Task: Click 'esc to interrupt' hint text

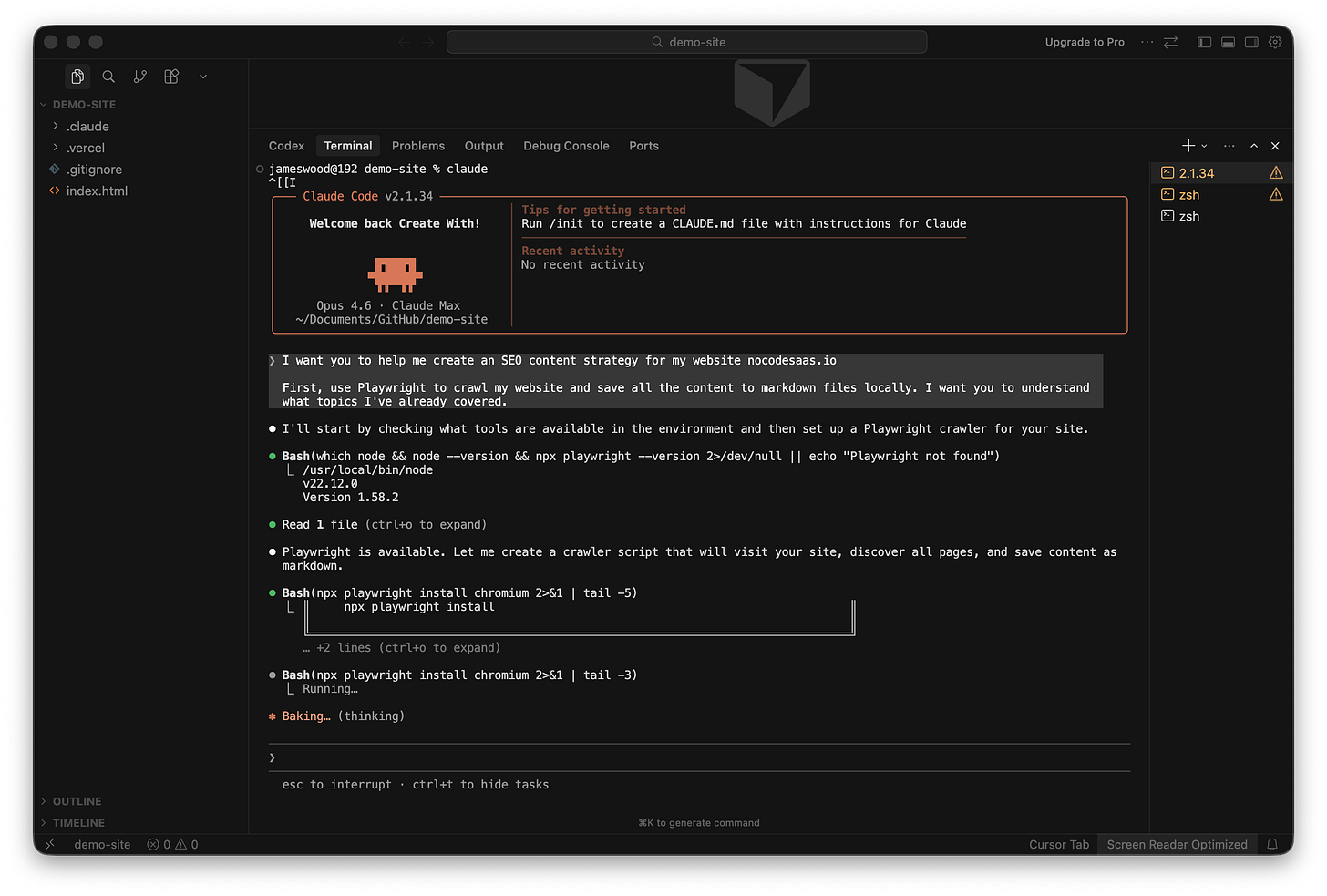Action: [336, 785]
